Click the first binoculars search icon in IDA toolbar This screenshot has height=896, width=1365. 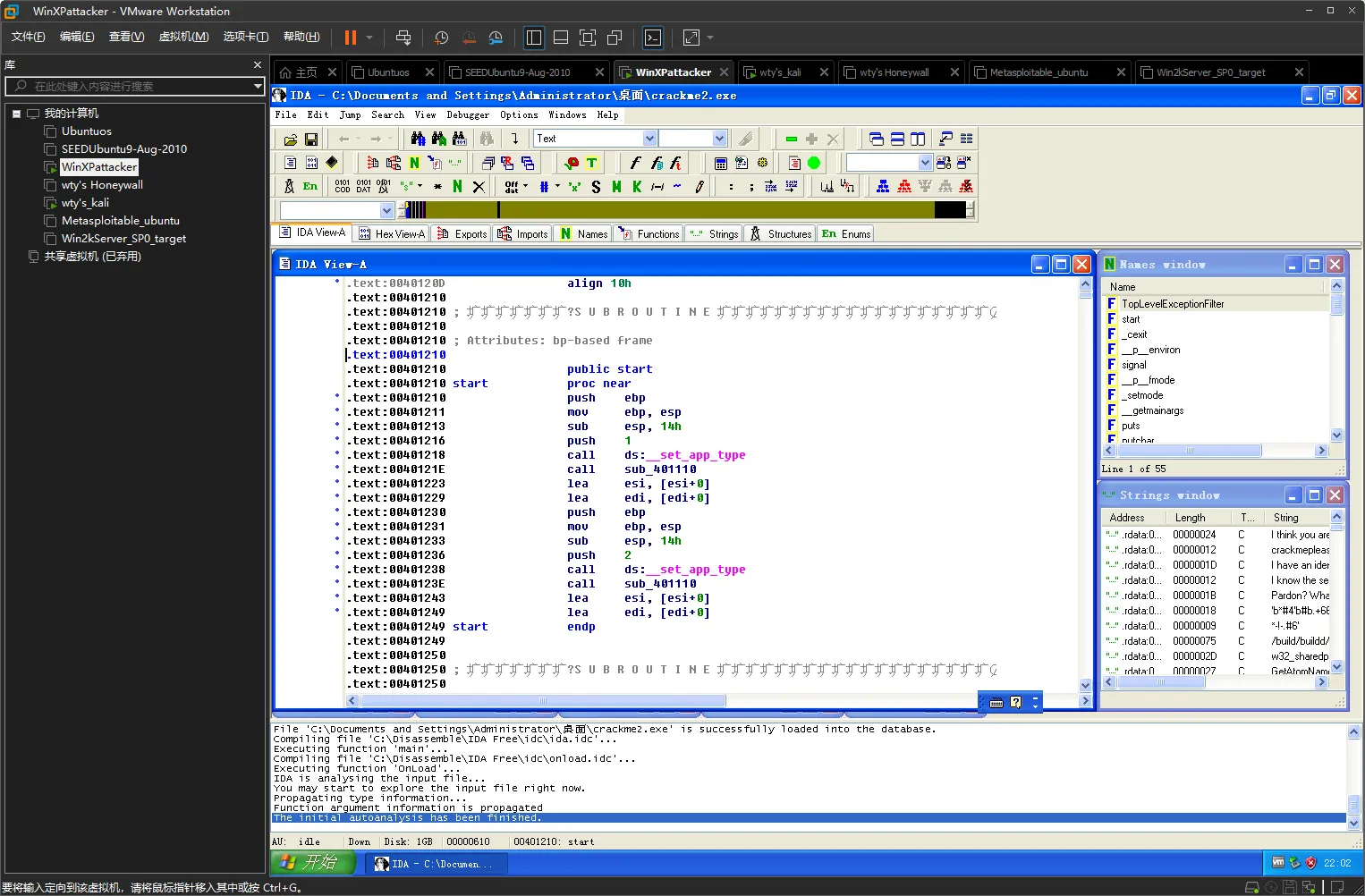click(419, 139)
